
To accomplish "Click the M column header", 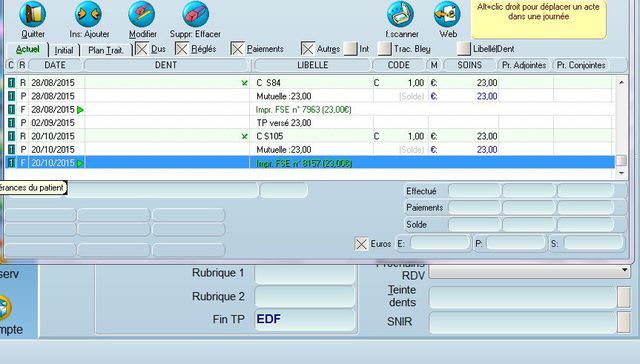I will tap(434, 65).
